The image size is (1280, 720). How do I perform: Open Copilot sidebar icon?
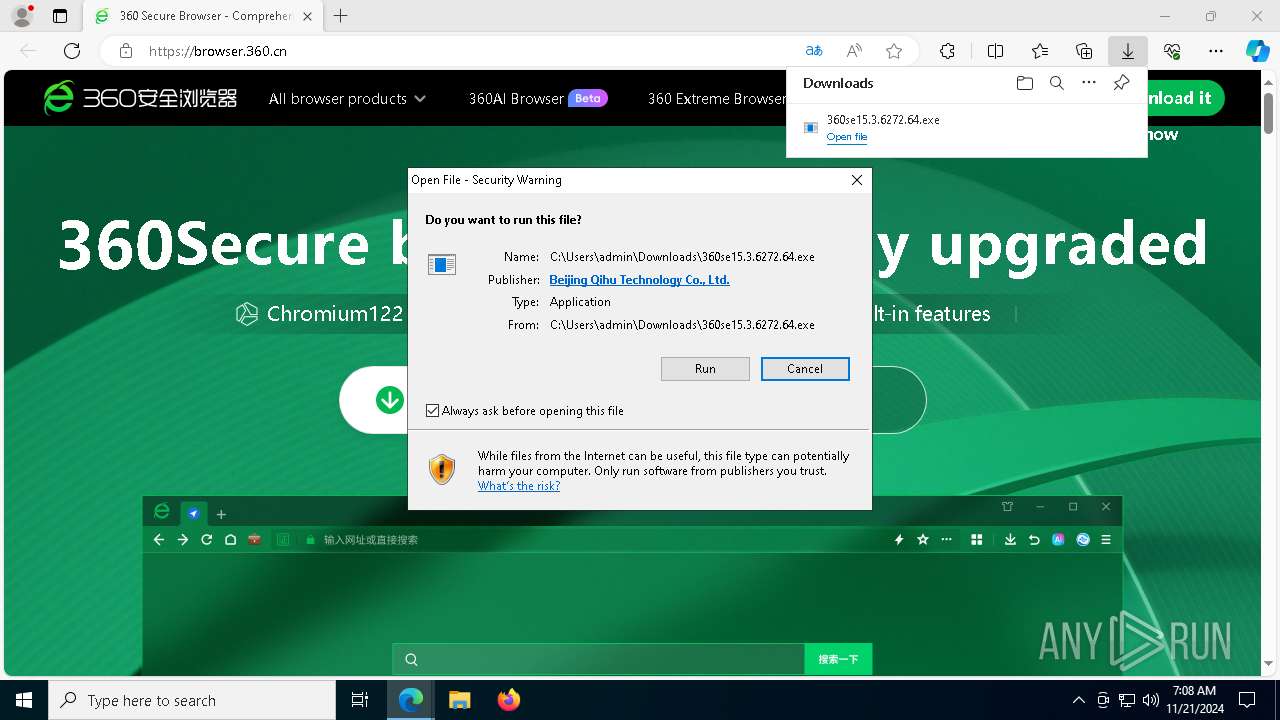pyautogui.click(x=1258, y=51)
